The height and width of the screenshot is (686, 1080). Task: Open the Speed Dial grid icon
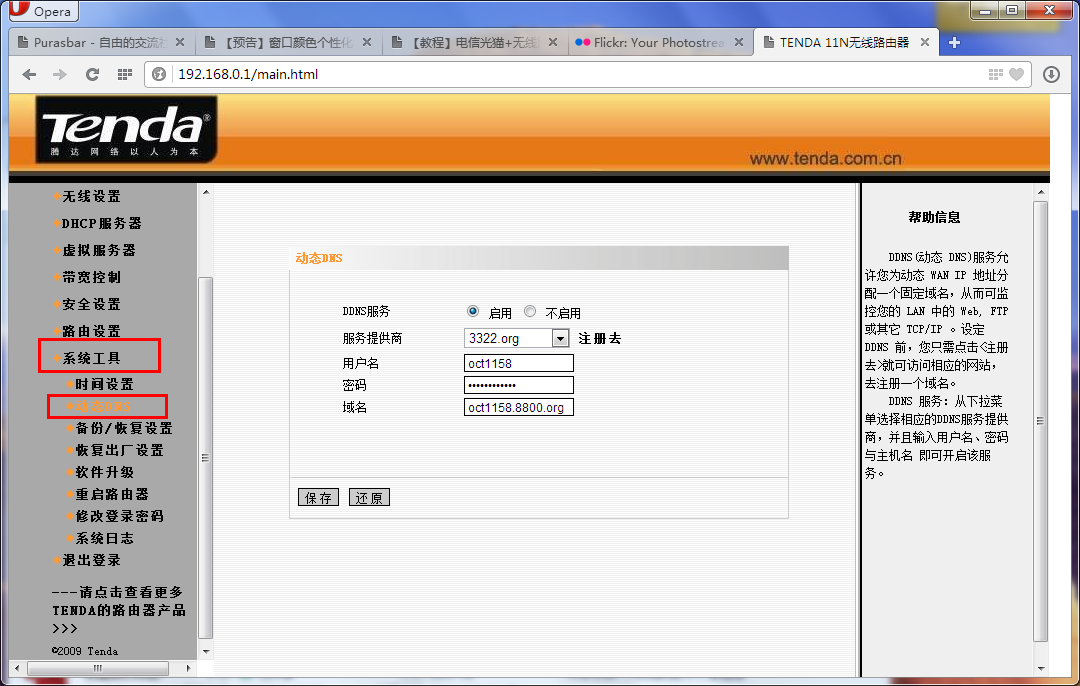click(124, 74)
